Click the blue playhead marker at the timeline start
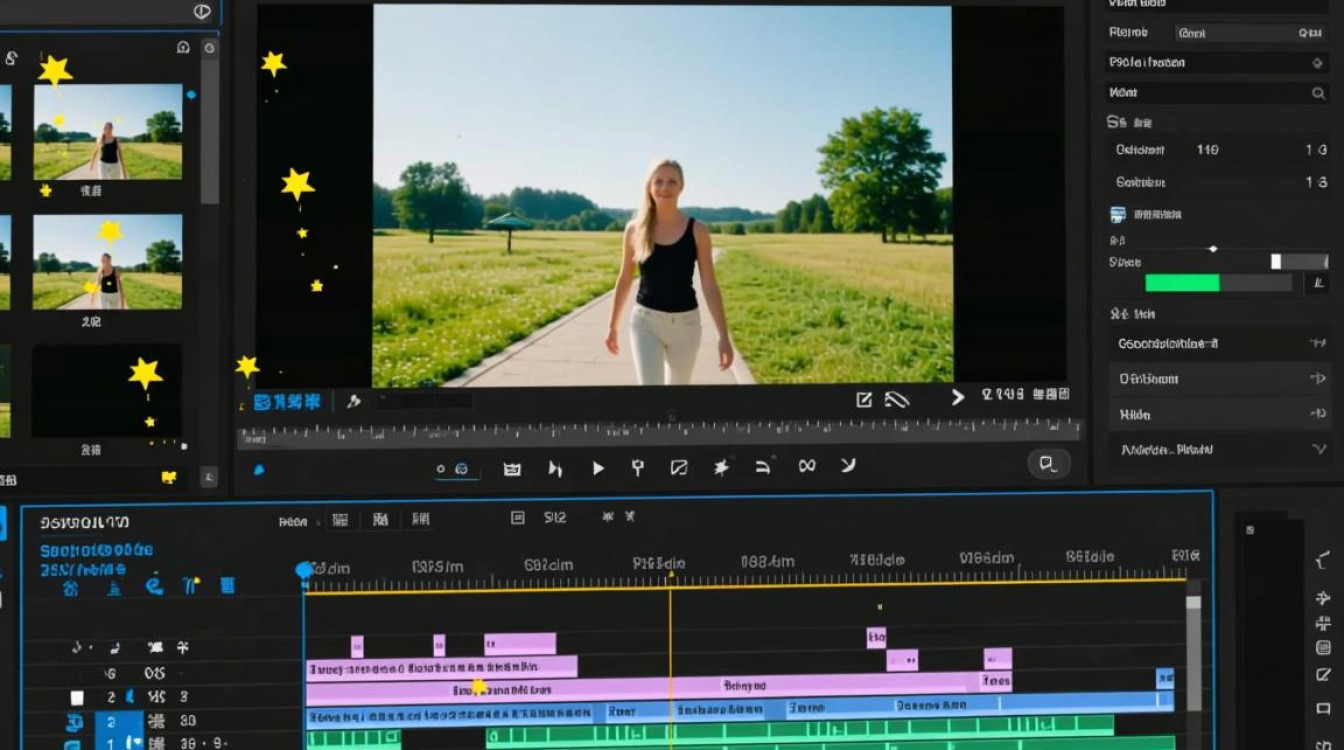 [x=304, y=570]
